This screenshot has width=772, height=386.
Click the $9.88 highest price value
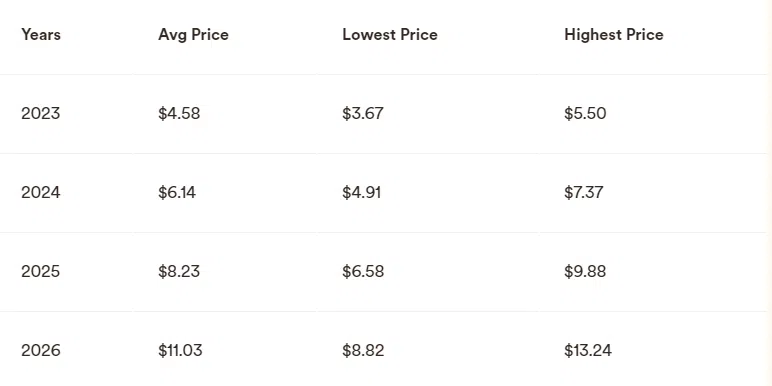click(585, 272)
